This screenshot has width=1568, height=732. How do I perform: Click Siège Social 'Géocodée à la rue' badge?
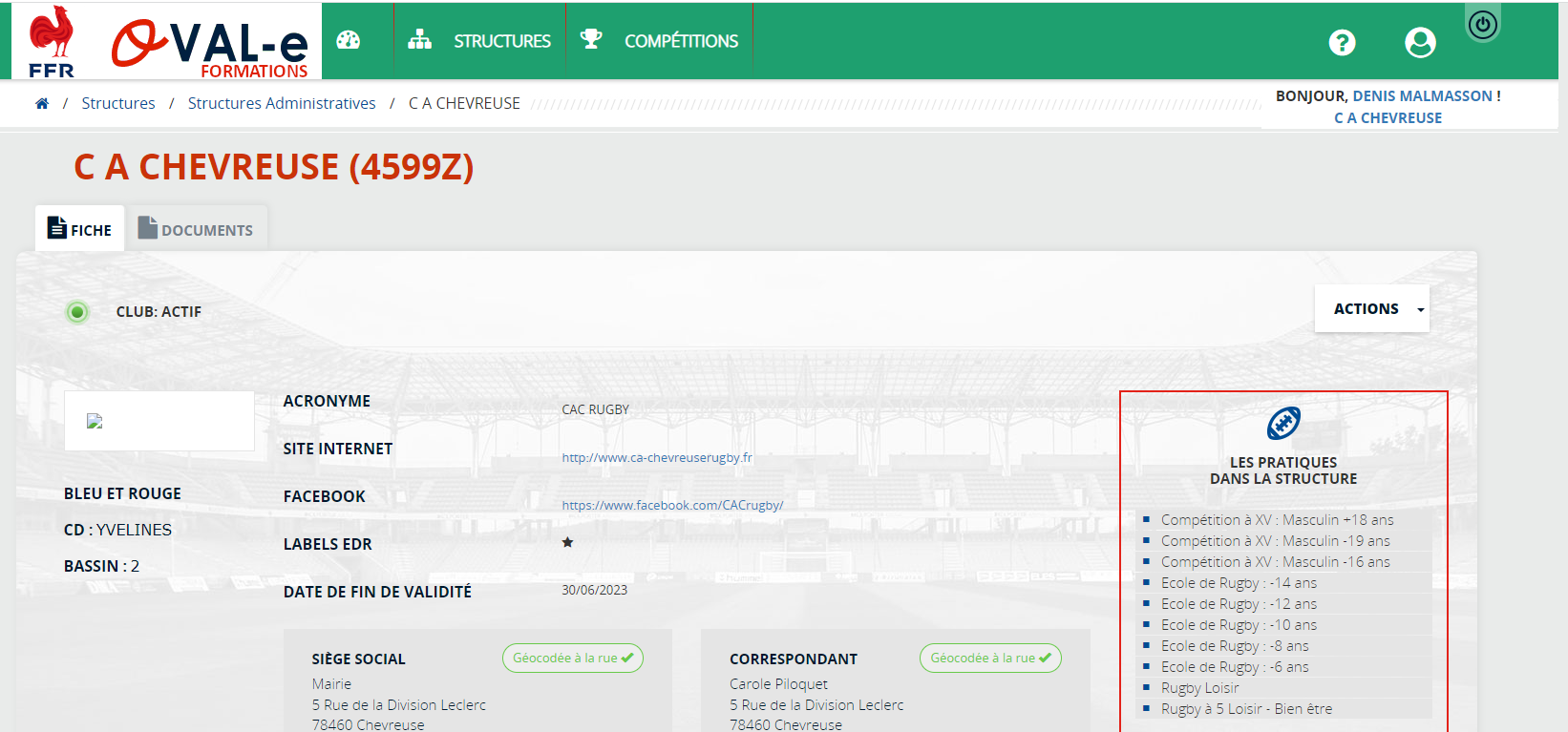point(573,658)
